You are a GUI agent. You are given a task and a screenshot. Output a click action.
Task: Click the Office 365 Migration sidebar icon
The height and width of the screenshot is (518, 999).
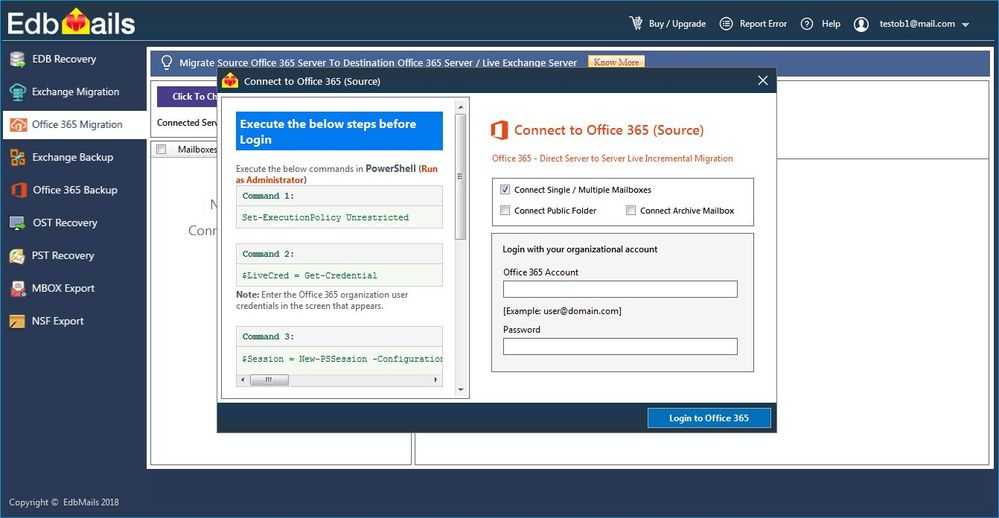pos(18,124)
